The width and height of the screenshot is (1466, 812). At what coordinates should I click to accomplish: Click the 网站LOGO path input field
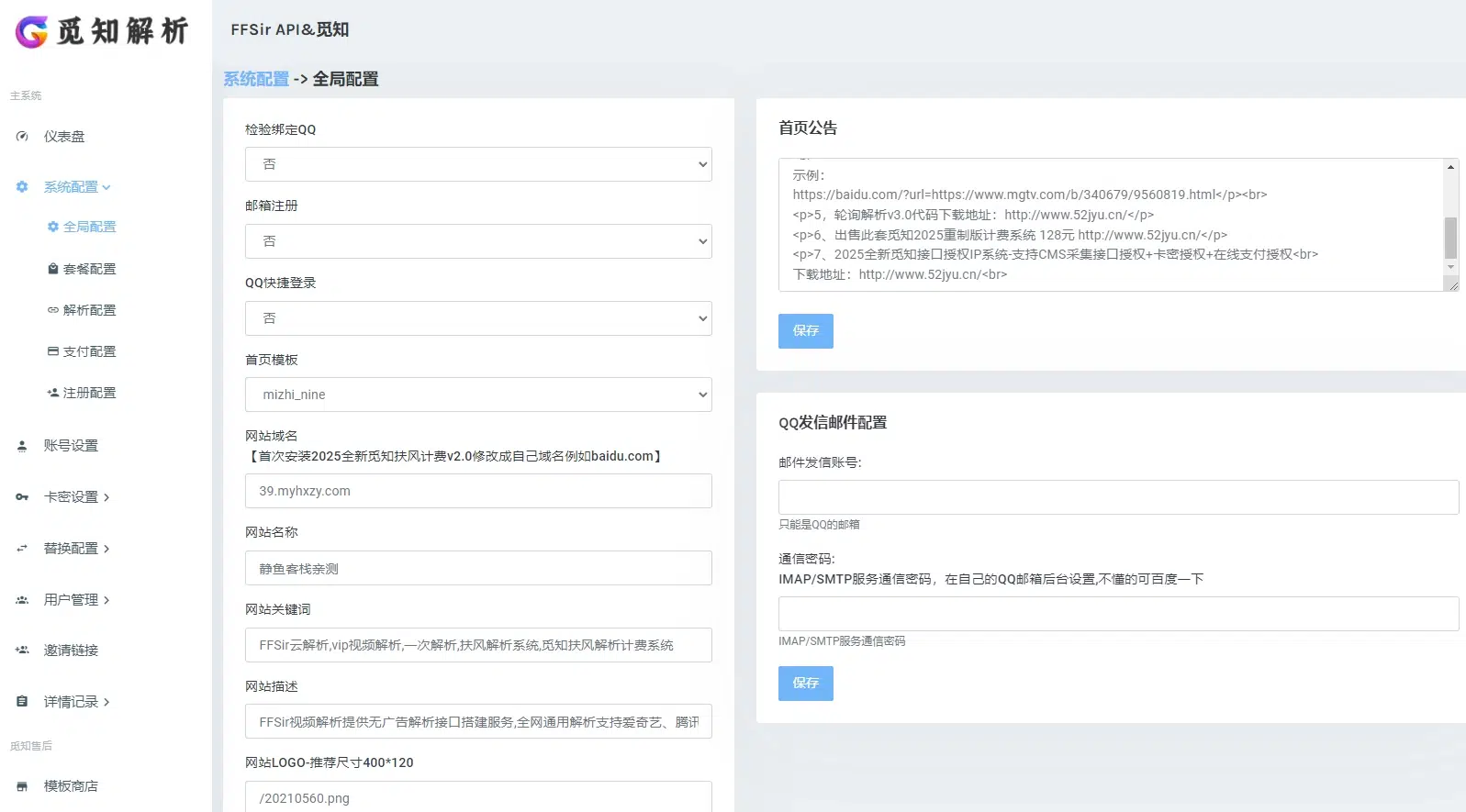(478, 796)
